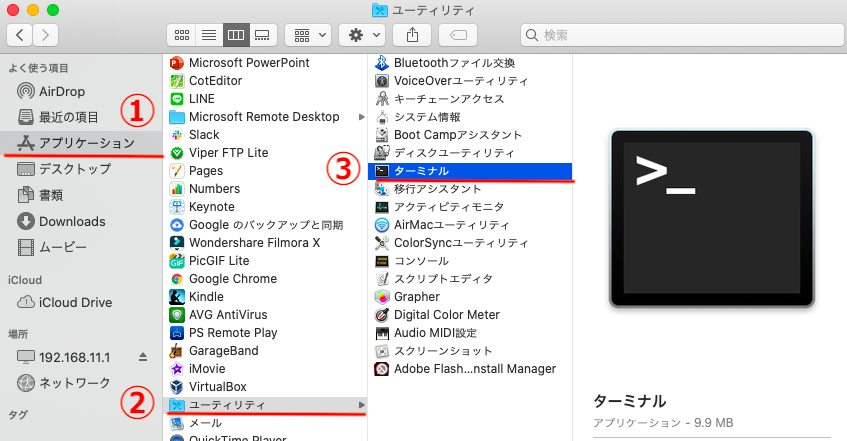Select Pages app icon
Screen dimensions: 847x441
point(177,171)
